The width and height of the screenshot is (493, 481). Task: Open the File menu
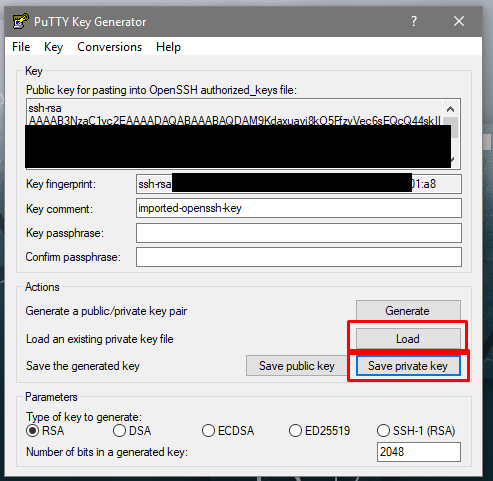coord(21,47)
